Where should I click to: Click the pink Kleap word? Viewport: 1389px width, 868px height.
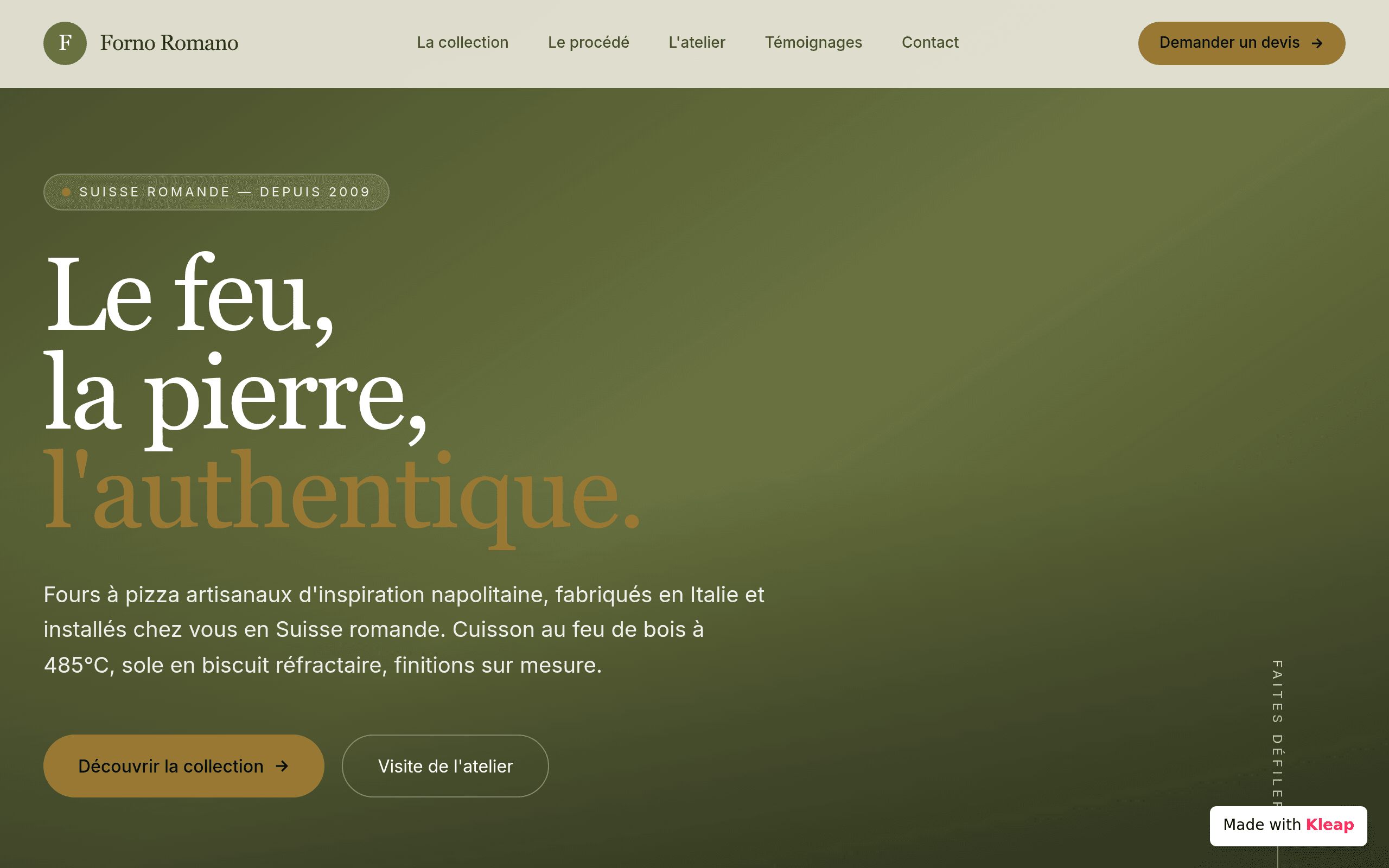pyautogui.click(x=1330, y=825)
